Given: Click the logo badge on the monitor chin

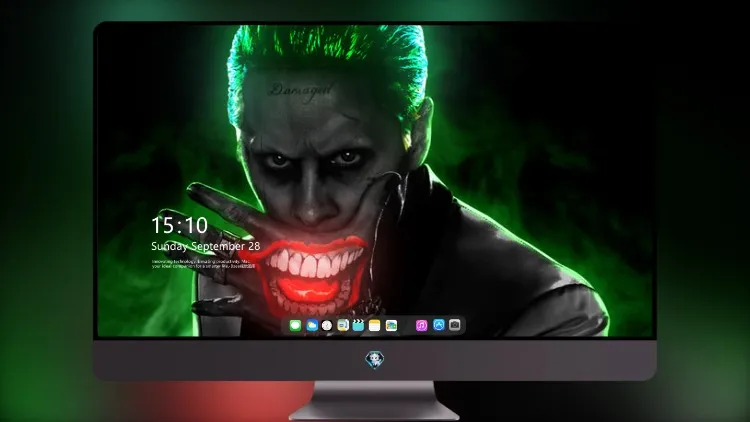Looking at the screenshot, I should [375, 360].
